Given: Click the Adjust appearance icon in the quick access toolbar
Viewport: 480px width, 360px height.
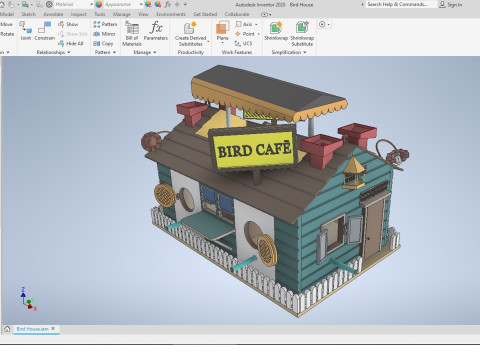Looking at the screenshot, I should click(148, 4).
